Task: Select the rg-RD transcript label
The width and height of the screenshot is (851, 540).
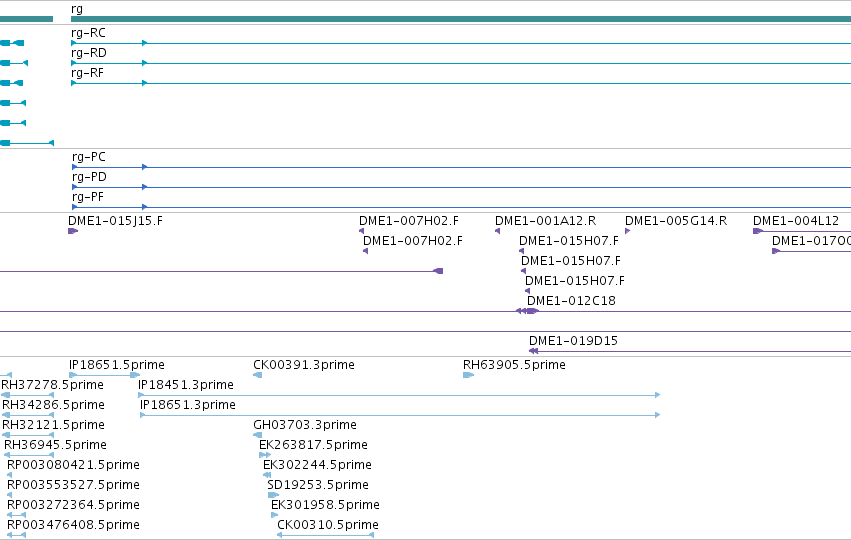Action: (89, 53)
